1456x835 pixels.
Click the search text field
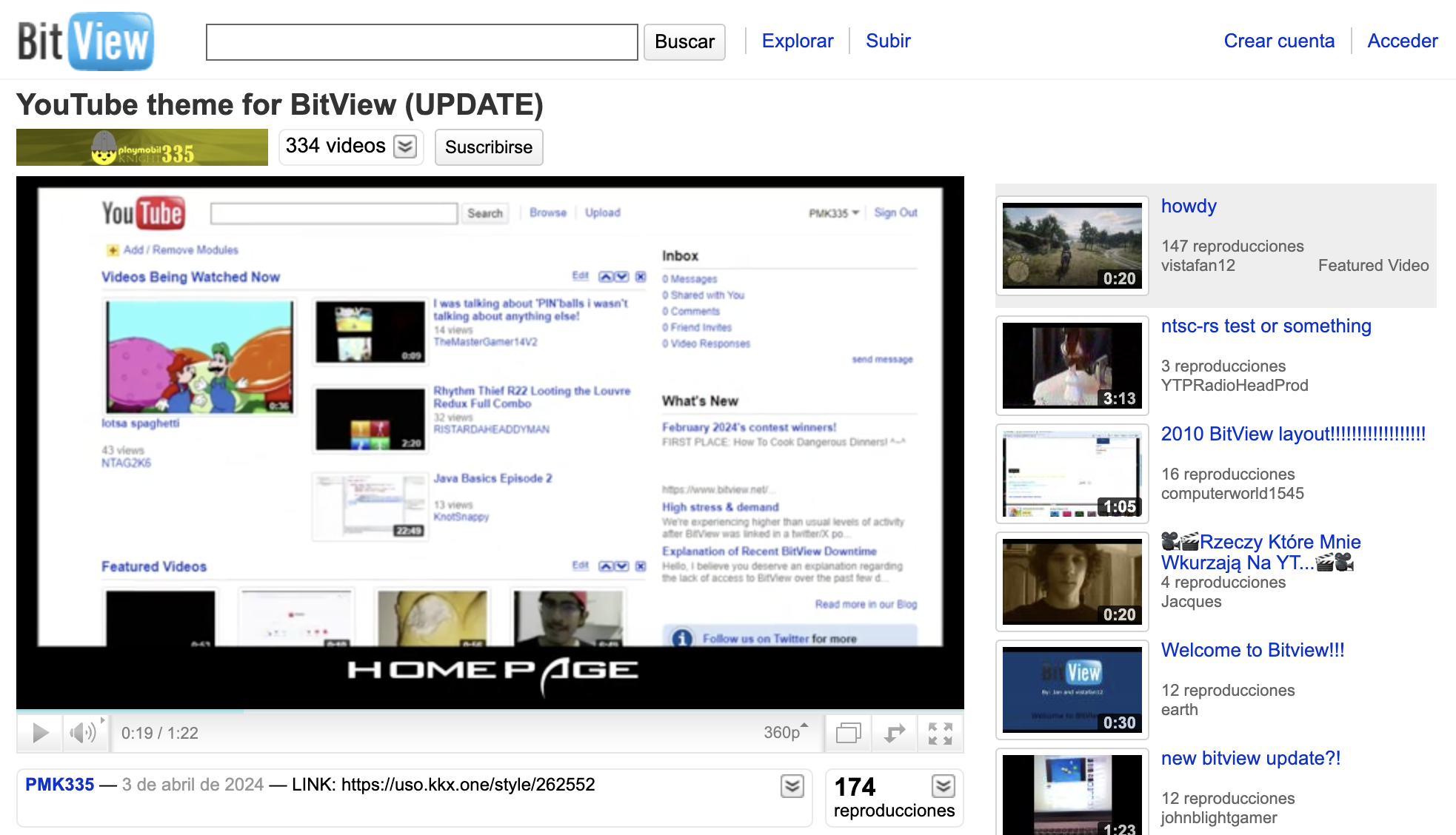point(421,42)
